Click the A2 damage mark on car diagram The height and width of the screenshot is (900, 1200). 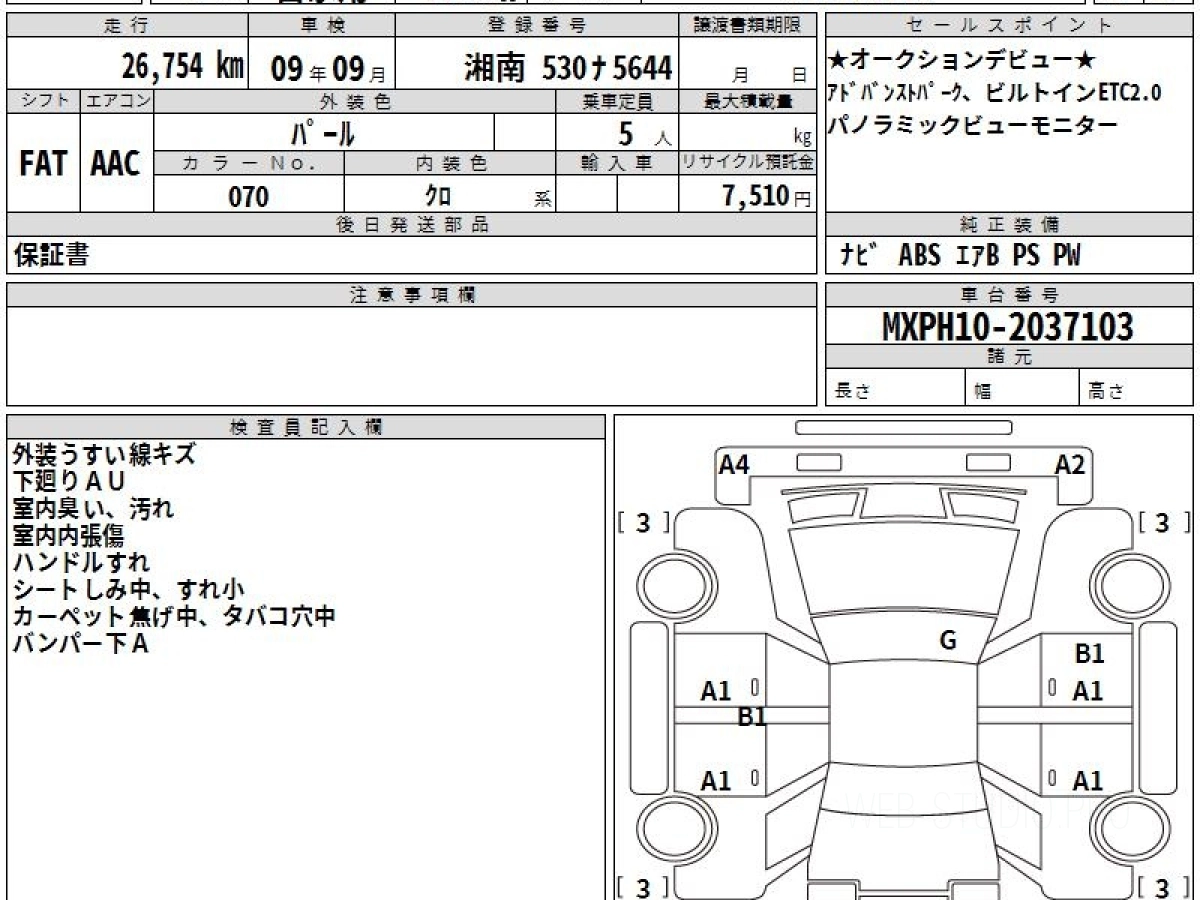(x=1070, y=464)
